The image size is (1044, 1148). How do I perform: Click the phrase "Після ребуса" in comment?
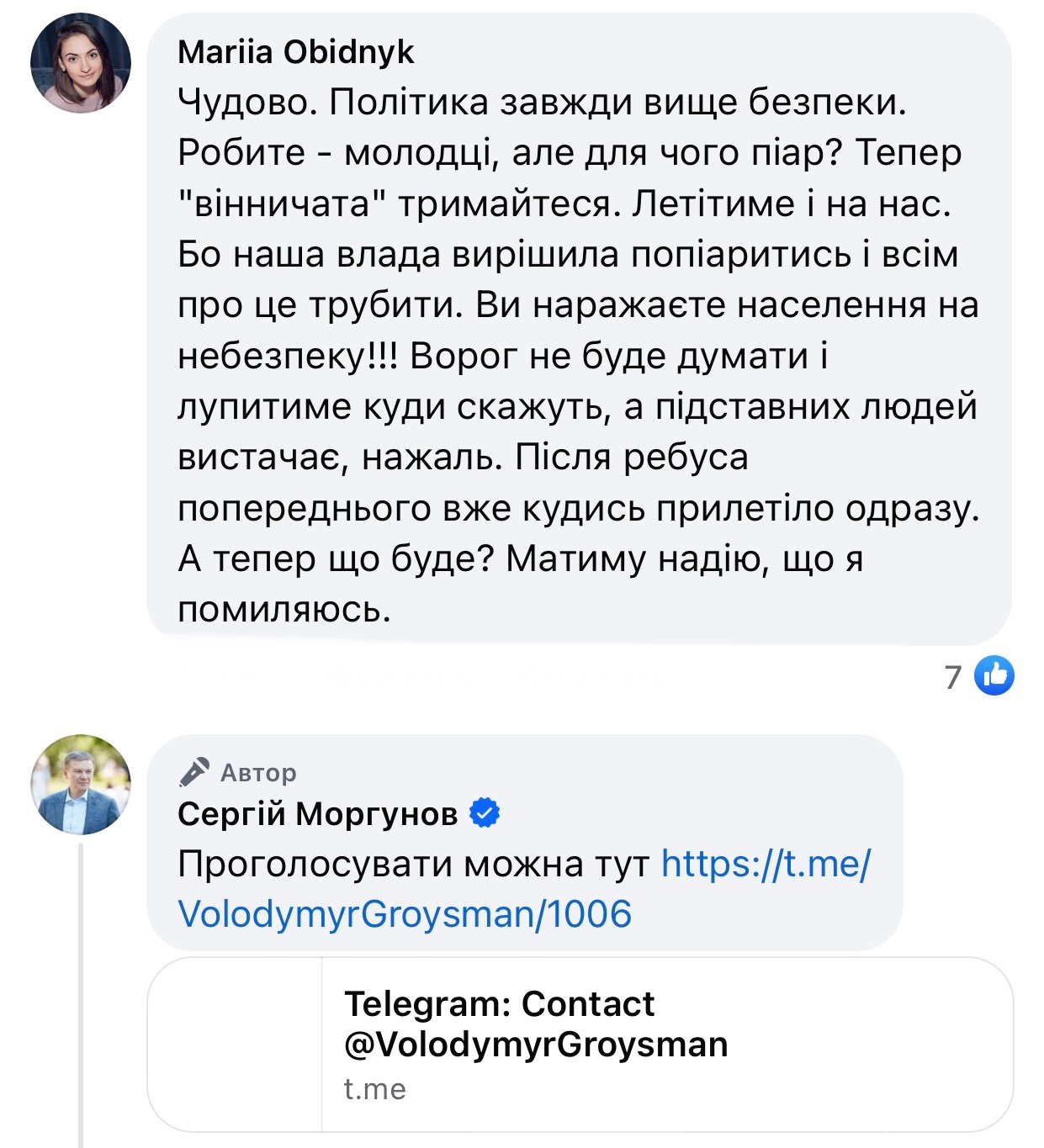[x=632, y=458]
